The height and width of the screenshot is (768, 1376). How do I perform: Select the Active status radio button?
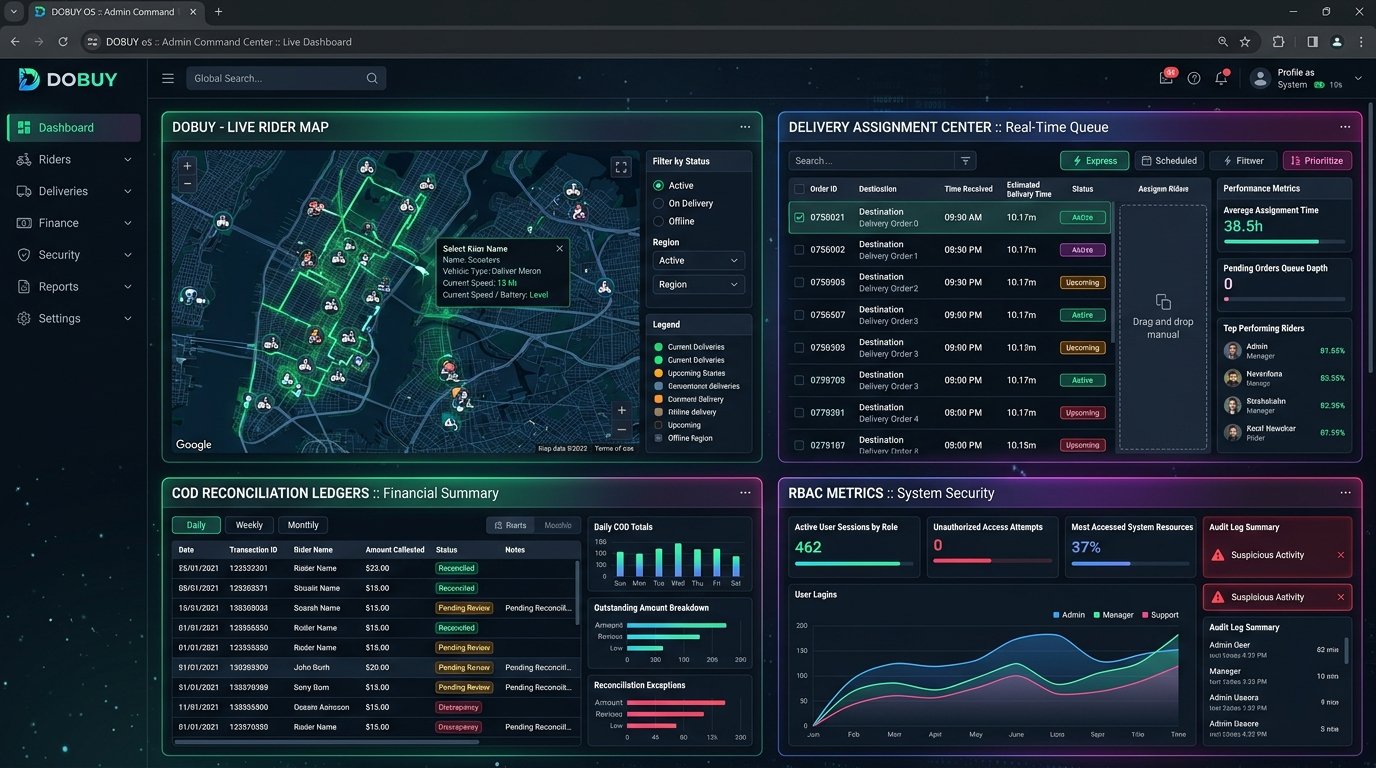(x=658, y=185)
